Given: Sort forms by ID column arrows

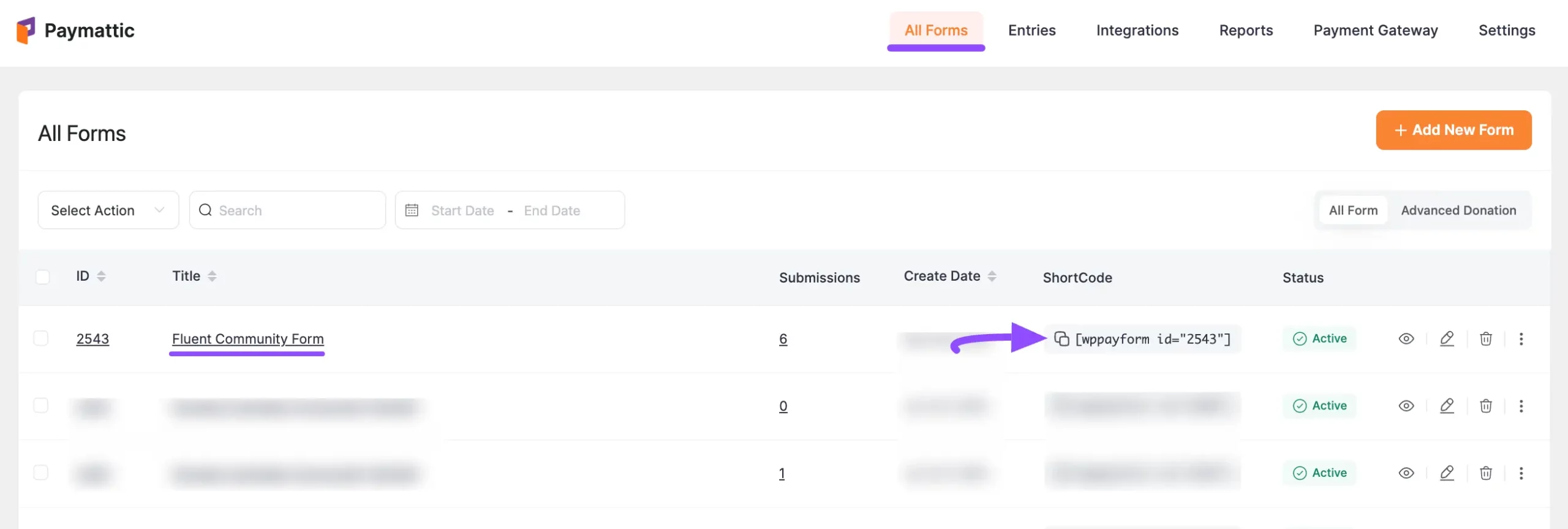Looking at the screenshot, I should [102, 276].
